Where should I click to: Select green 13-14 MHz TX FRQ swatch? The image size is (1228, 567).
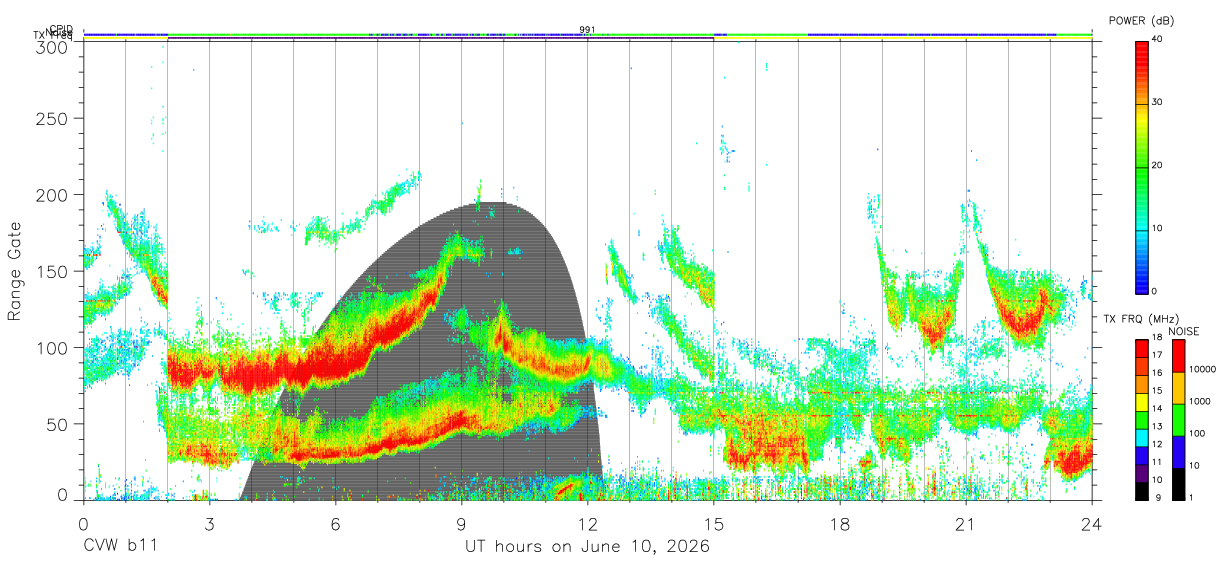(1142, 421)
